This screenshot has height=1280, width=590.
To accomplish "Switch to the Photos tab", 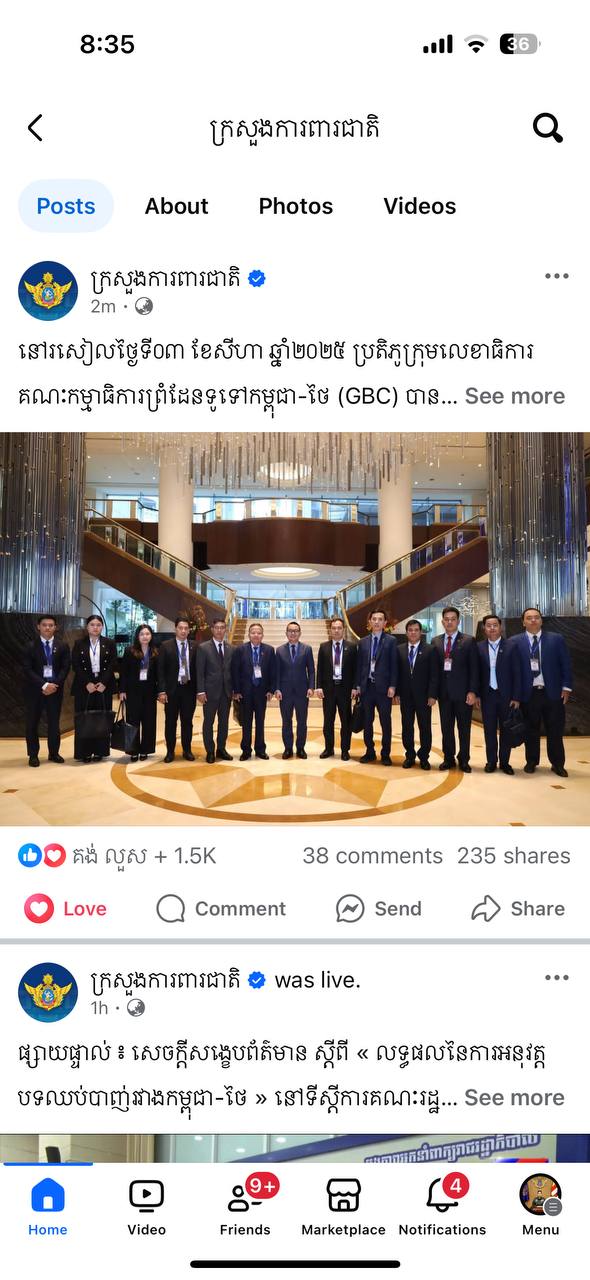I will pos(296,206).
